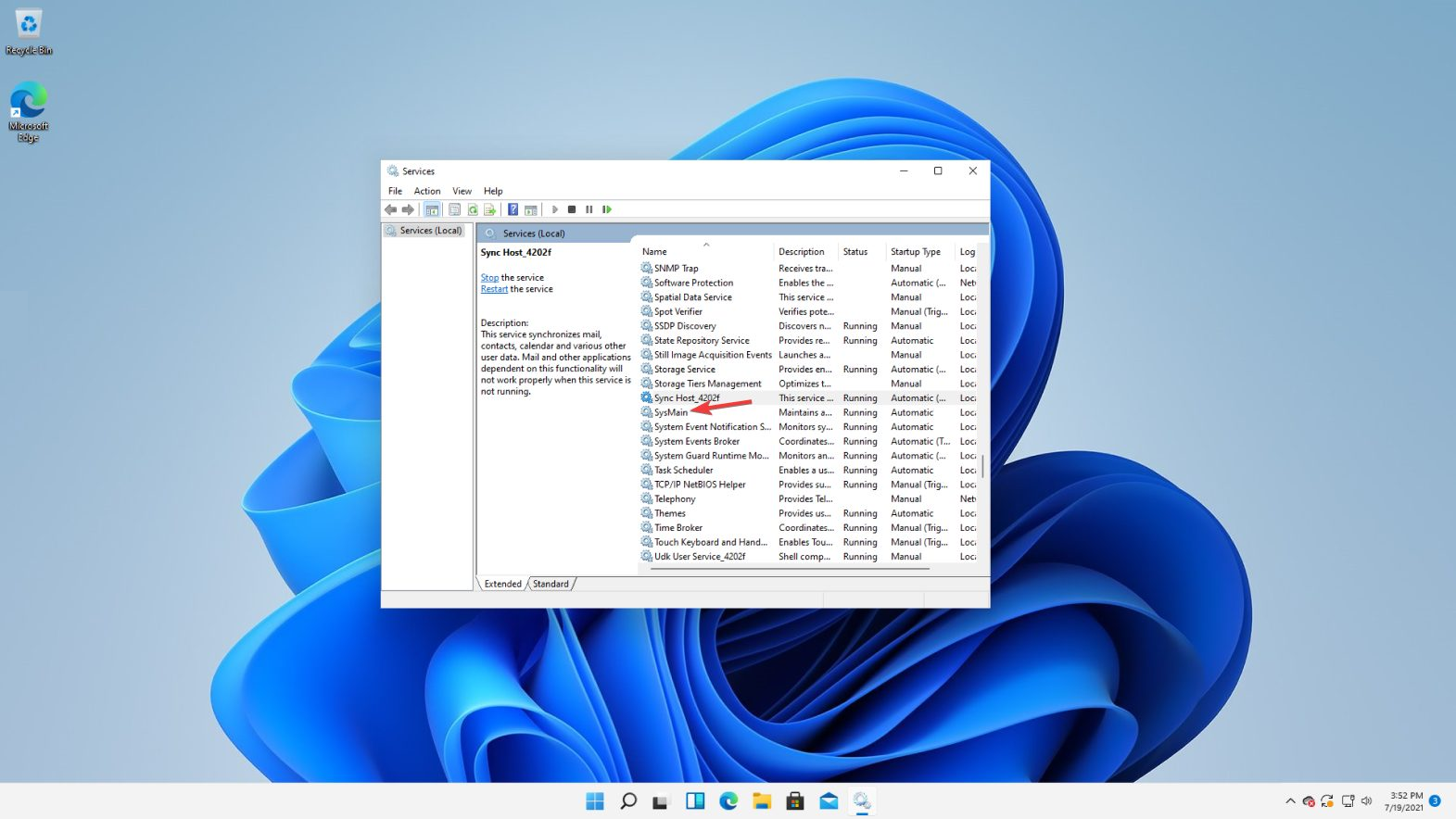Select the State Repository Service row

807,340
